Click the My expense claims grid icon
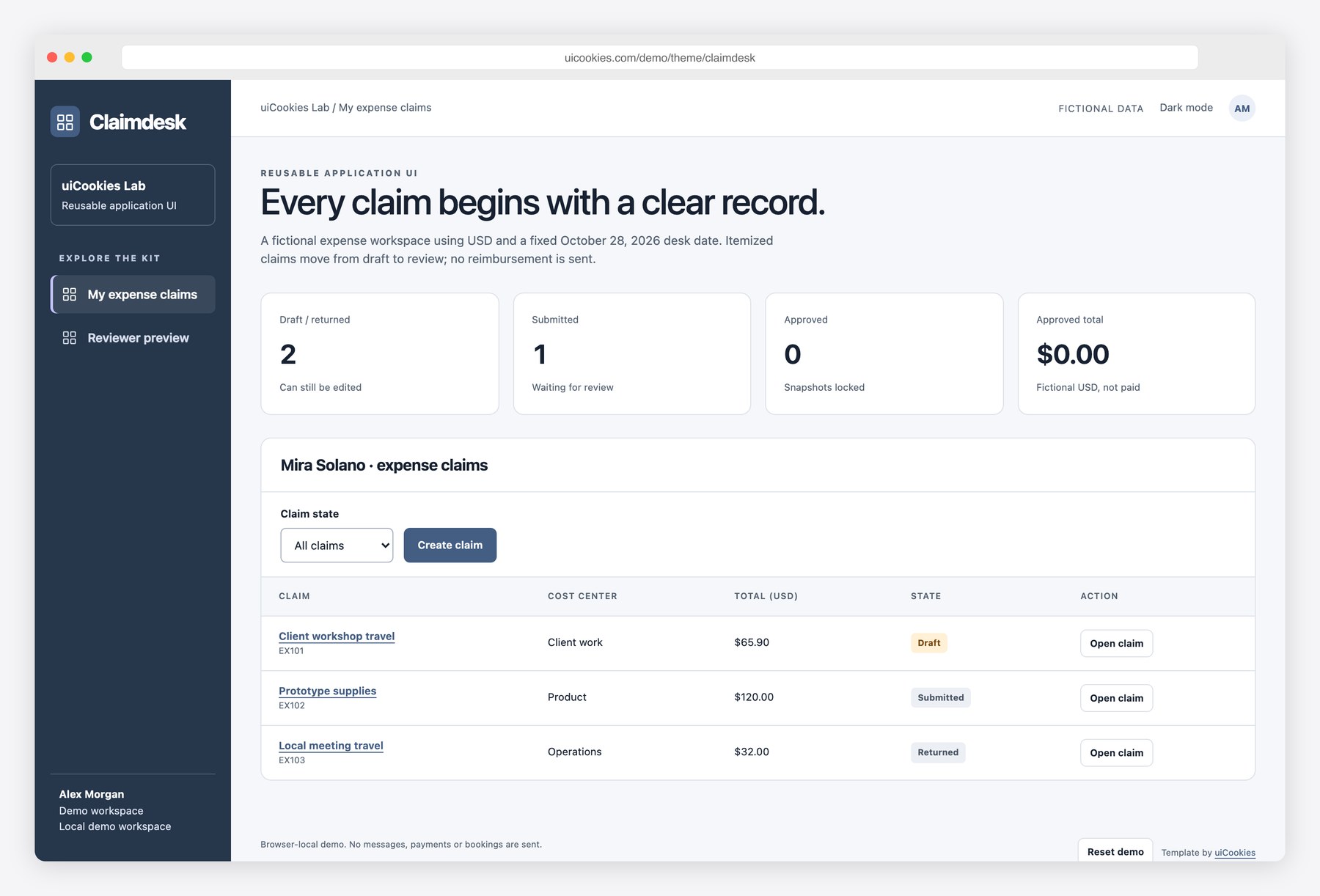 click(x=70, y=294)
